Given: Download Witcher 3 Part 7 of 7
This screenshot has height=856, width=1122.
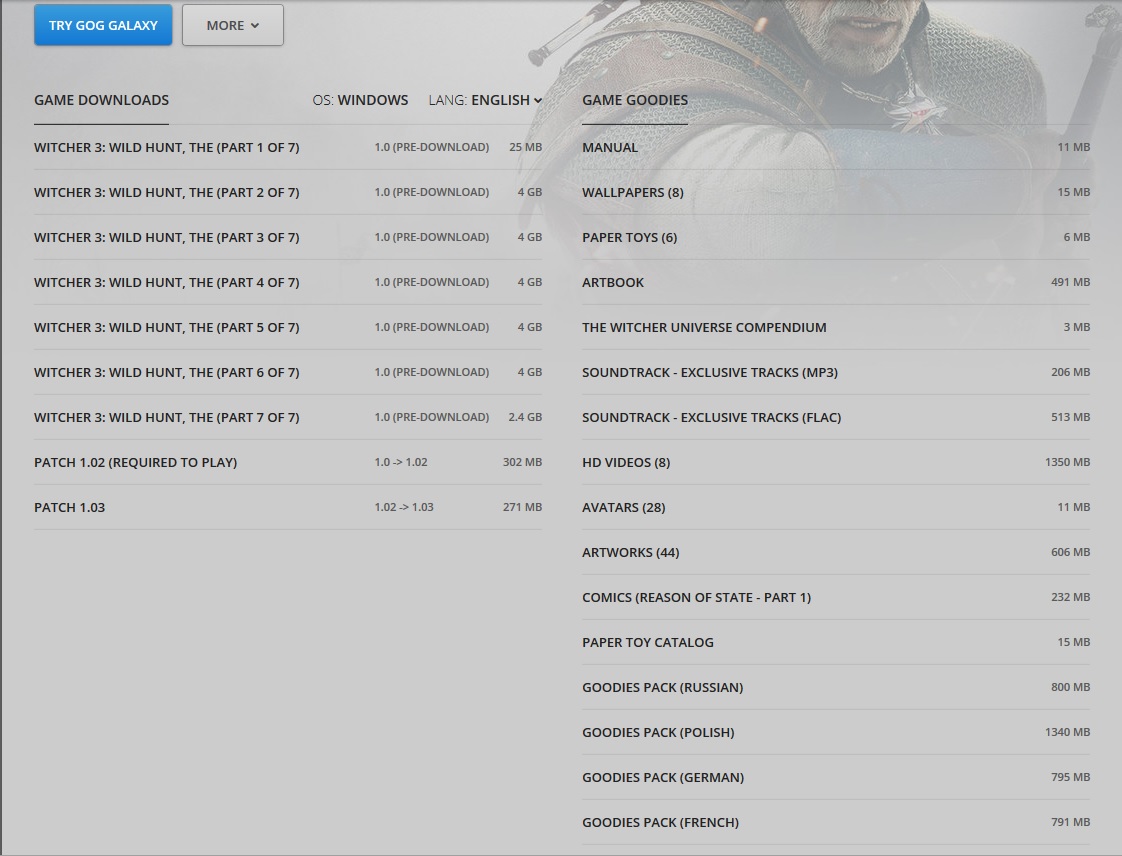Looking at the screenshot, I should pos(288,418).
